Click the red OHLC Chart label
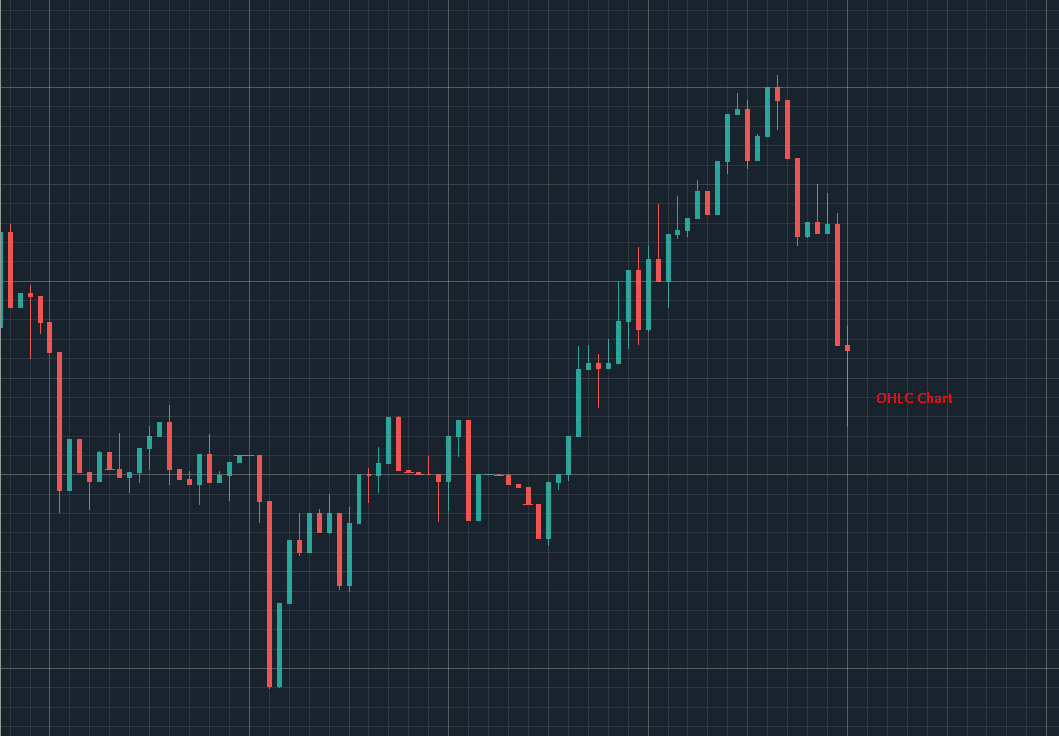The height and width of the screenshot is (736, 1059). pyautogui.click(x=914, y=398)
